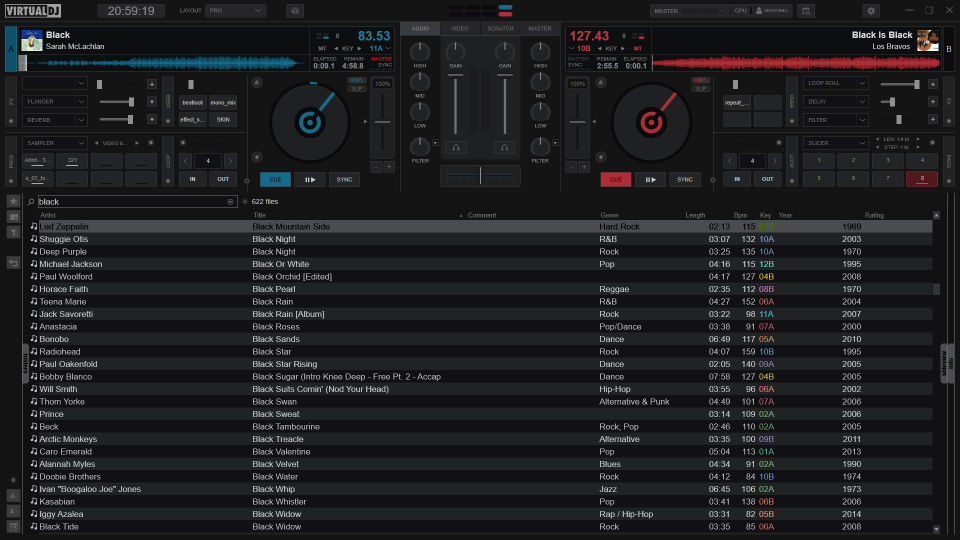
Task: Toggle left deck MT master tempo
Action: (322, 48)
